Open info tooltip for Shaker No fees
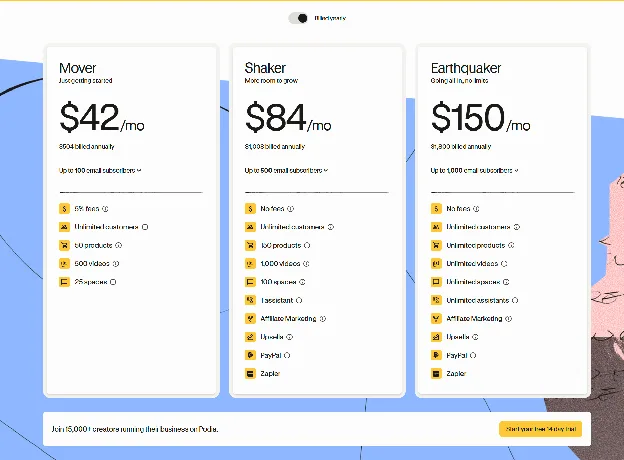 tap(291, 209)
